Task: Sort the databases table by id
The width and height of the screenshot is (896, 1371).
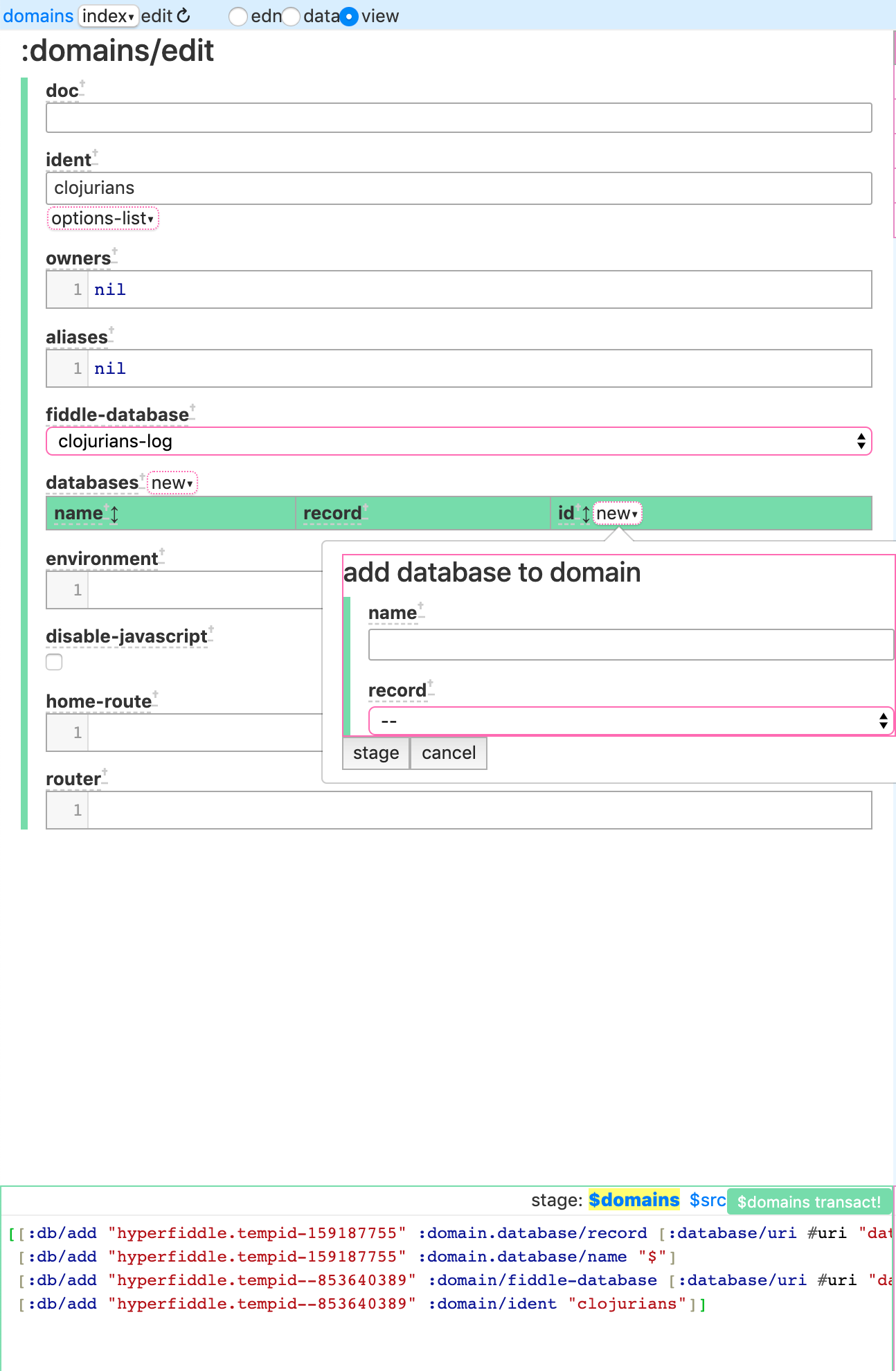Action: point(586,514)
